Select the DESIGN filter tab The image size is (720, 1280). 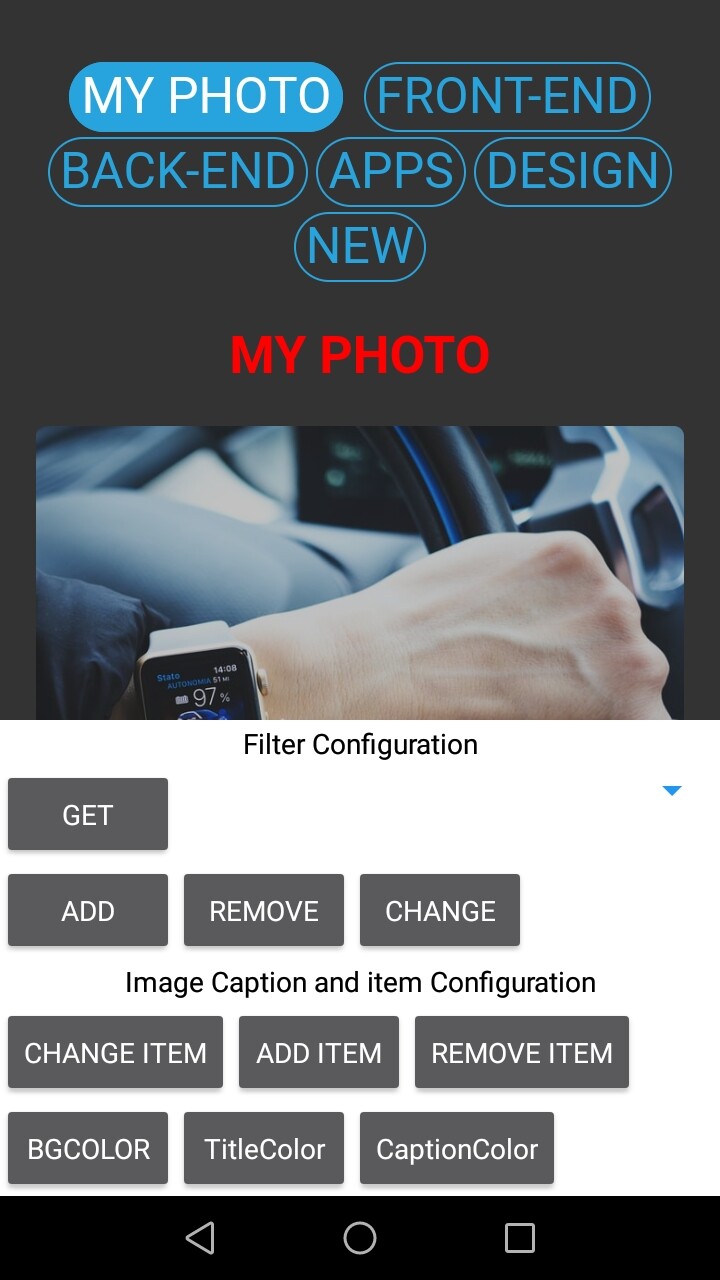(572, 172)
